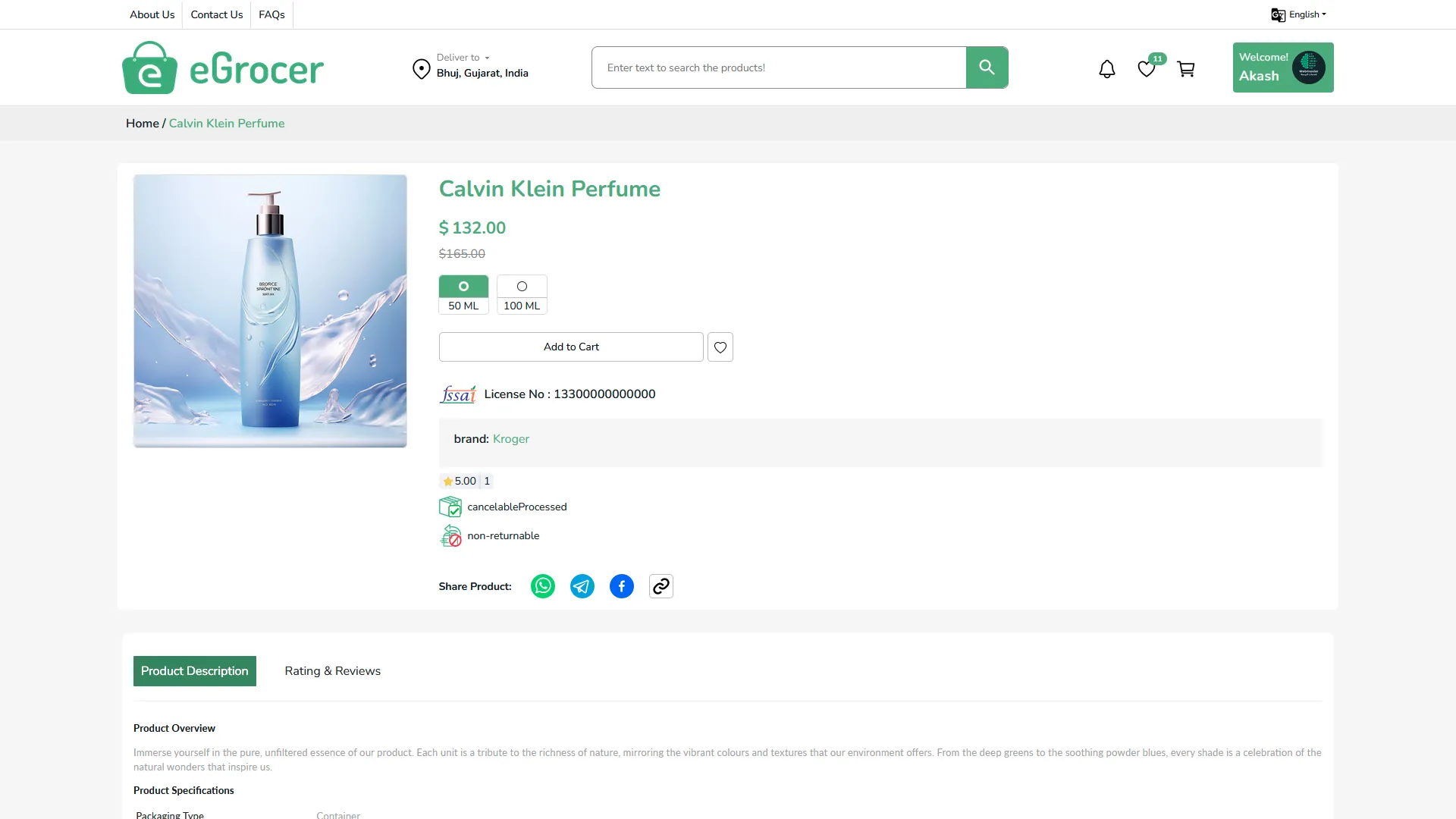The height and width of the screenshot is (819, 1456).
Task: Share product via Facebook
Action: pos(622,586)
